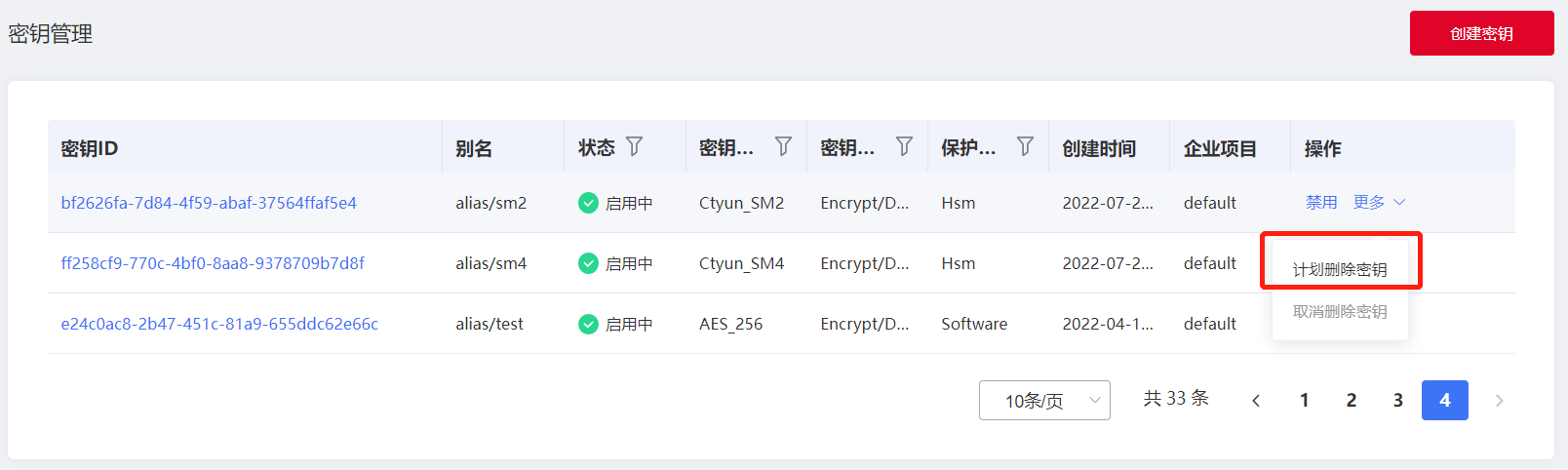Open filter icon beside first 密钥... column
The height and width of the screenshot is (470, 1568).
pyautogui.click(x=783, y=146)
